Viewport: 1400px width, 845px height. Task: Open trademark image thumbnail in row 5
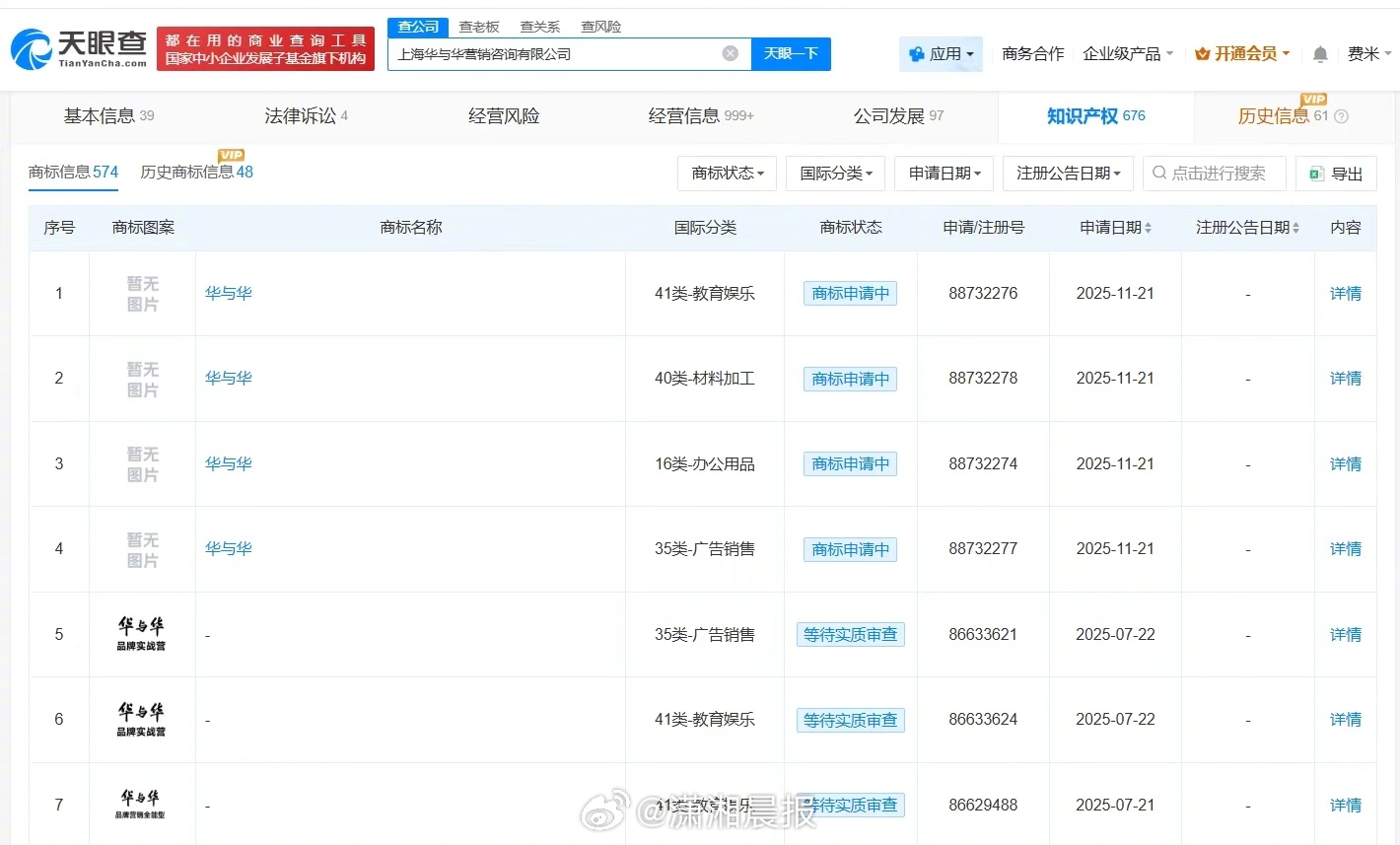[x=142, y=634]
